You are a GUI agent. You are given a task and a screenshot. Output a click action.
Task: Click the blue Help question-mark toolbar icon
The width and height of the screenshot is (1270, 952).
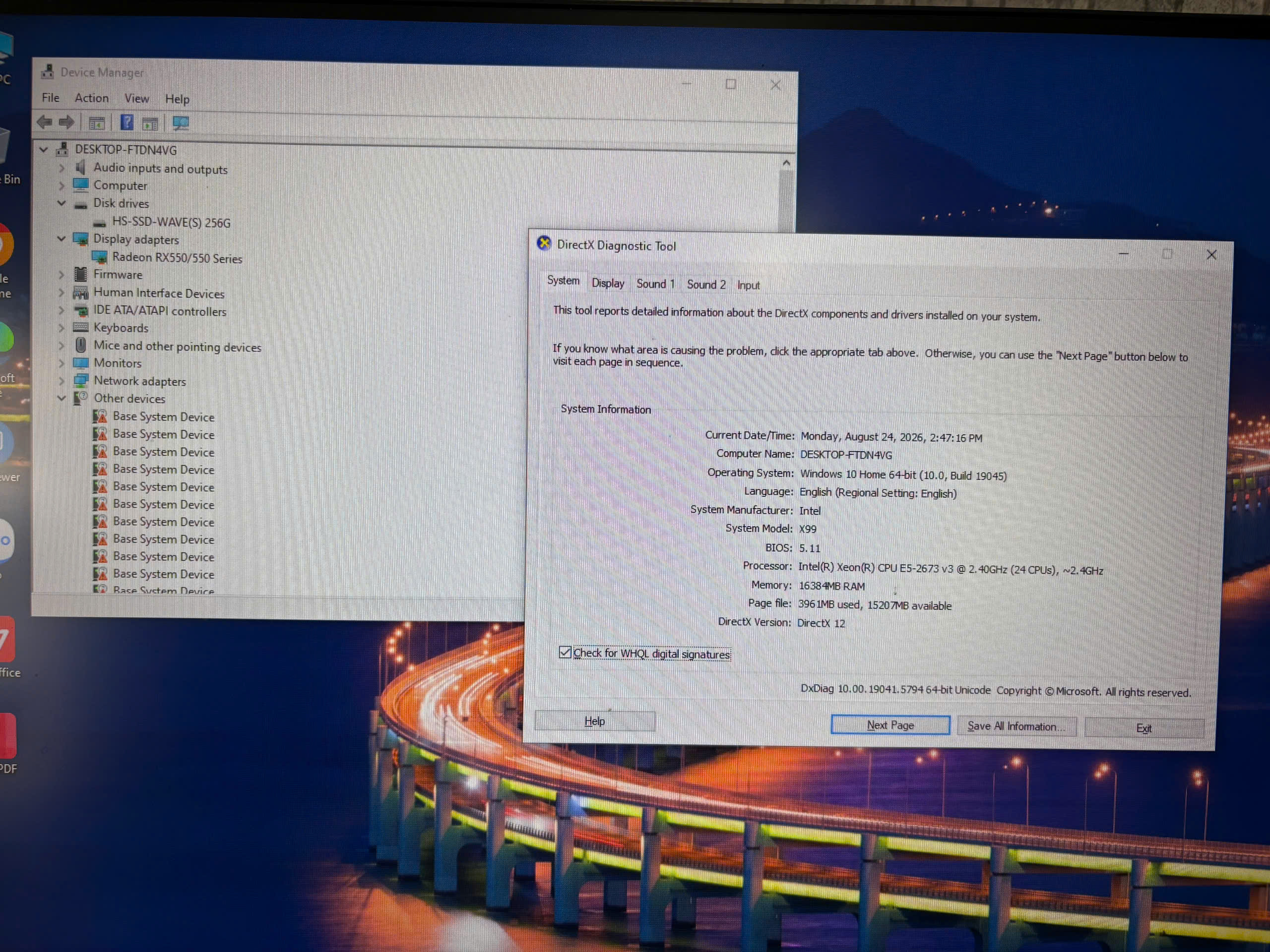click(x=127, y=122)
